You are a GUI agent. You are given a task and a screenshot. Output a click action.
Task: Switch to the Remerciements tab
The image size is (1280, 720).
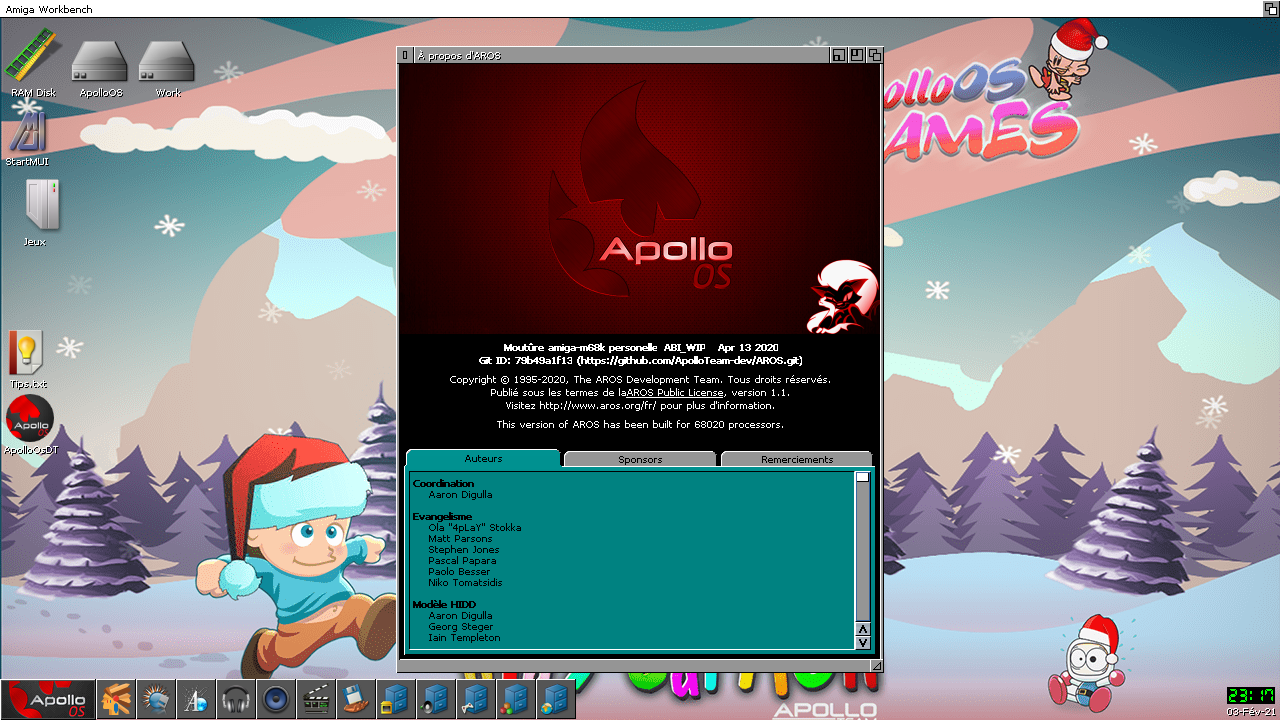(x=797, y=459)
